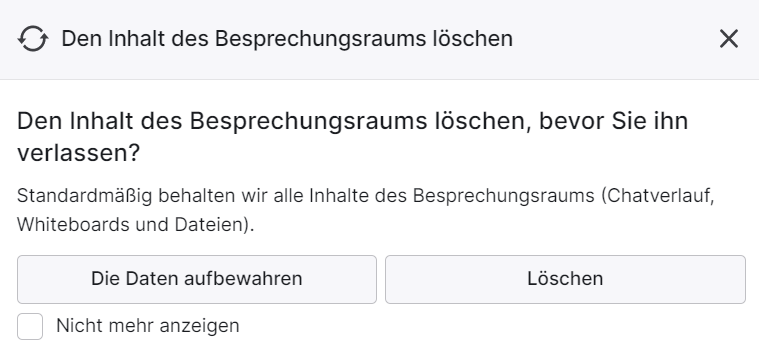The height and width of the screenshot is (360, 759).
Task: Enable the do-not-show-again checkbox
Action: coord(30,326)
